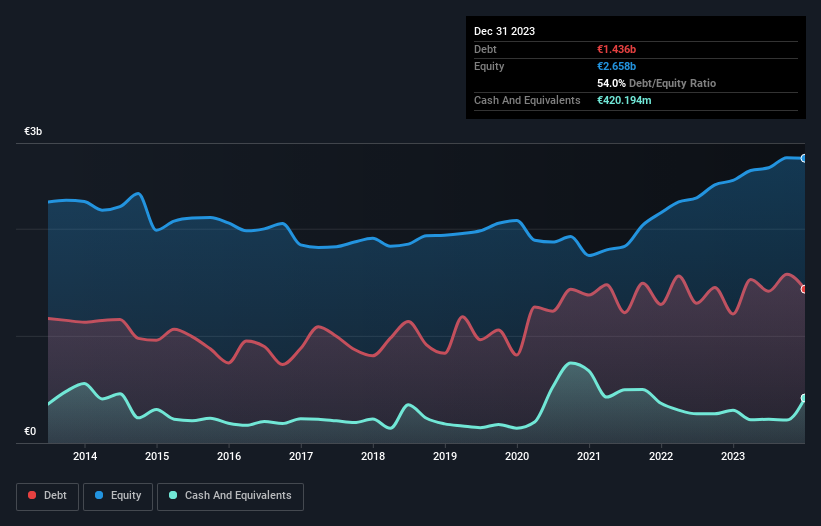The image size is (821, 526).
Task: Click the Equity row label in tooltip
Action: pos(489,66)
